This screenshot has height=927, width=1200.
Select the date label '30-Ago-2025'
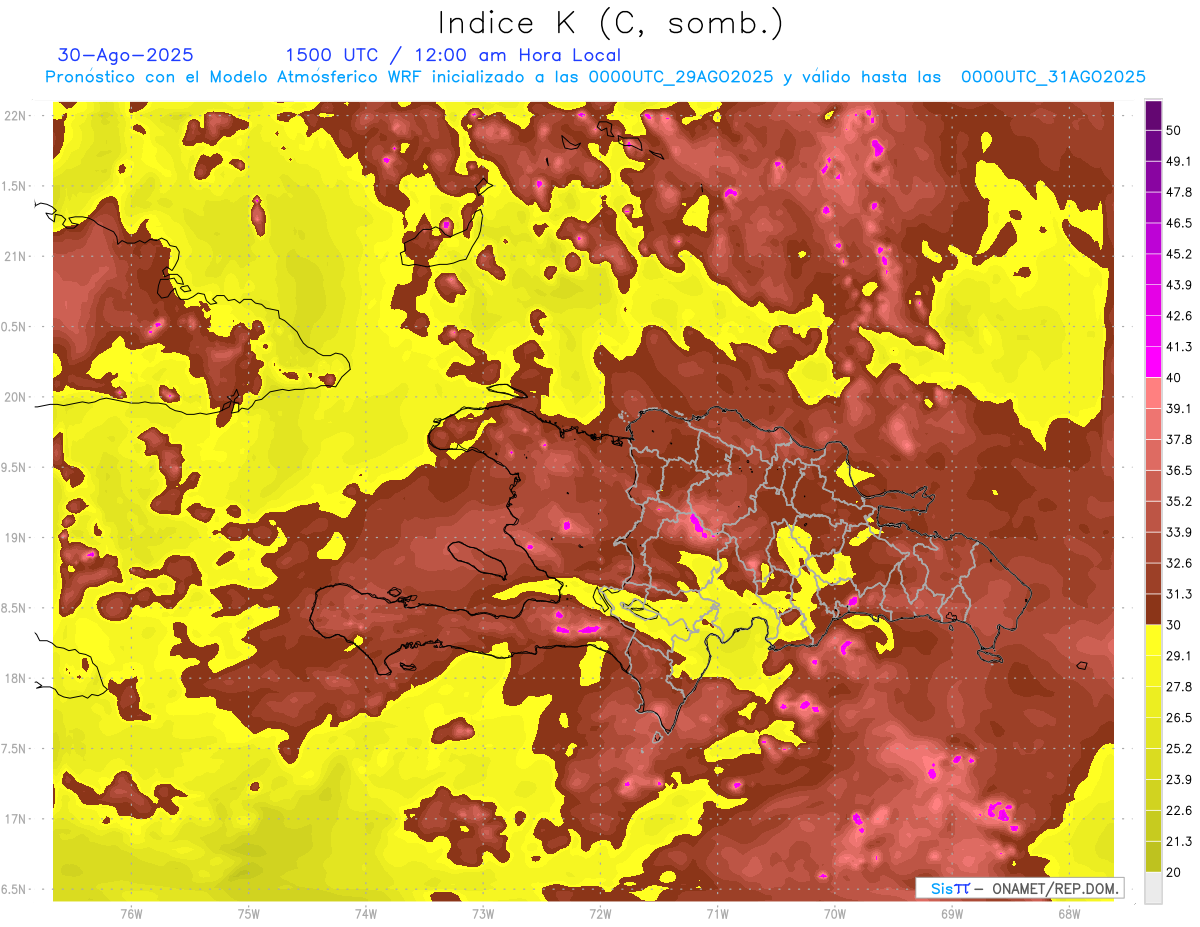(126, 55)
